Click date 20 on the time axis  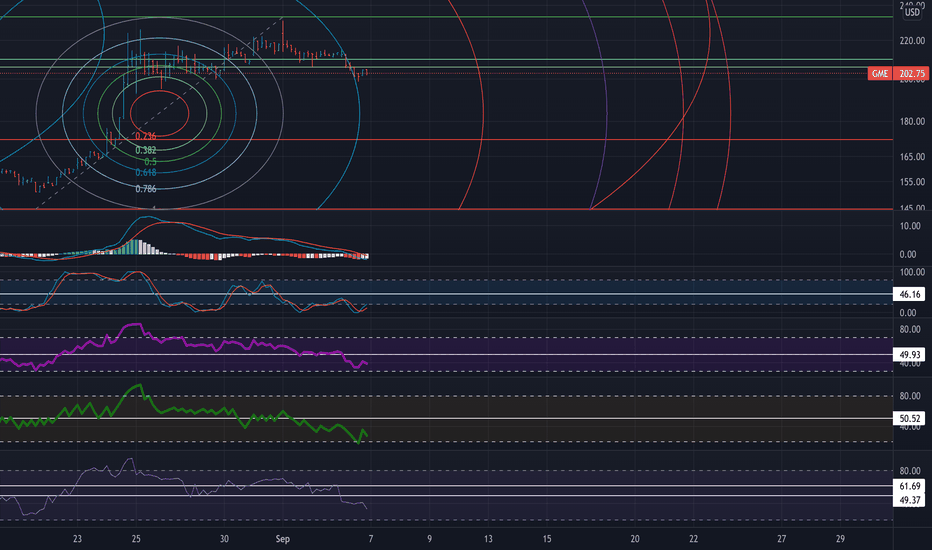tap(635, 539)
